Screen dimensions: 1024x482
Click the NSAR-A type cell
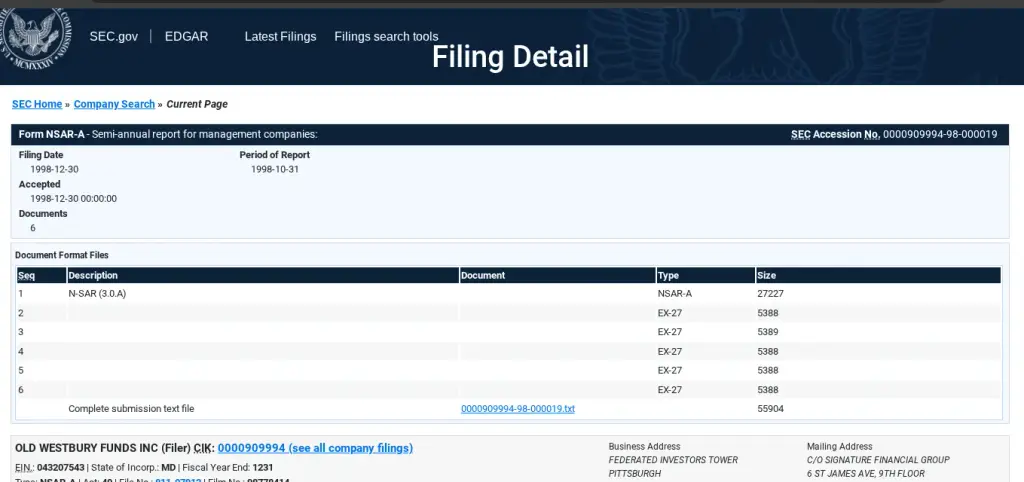[x=675, y=294]
